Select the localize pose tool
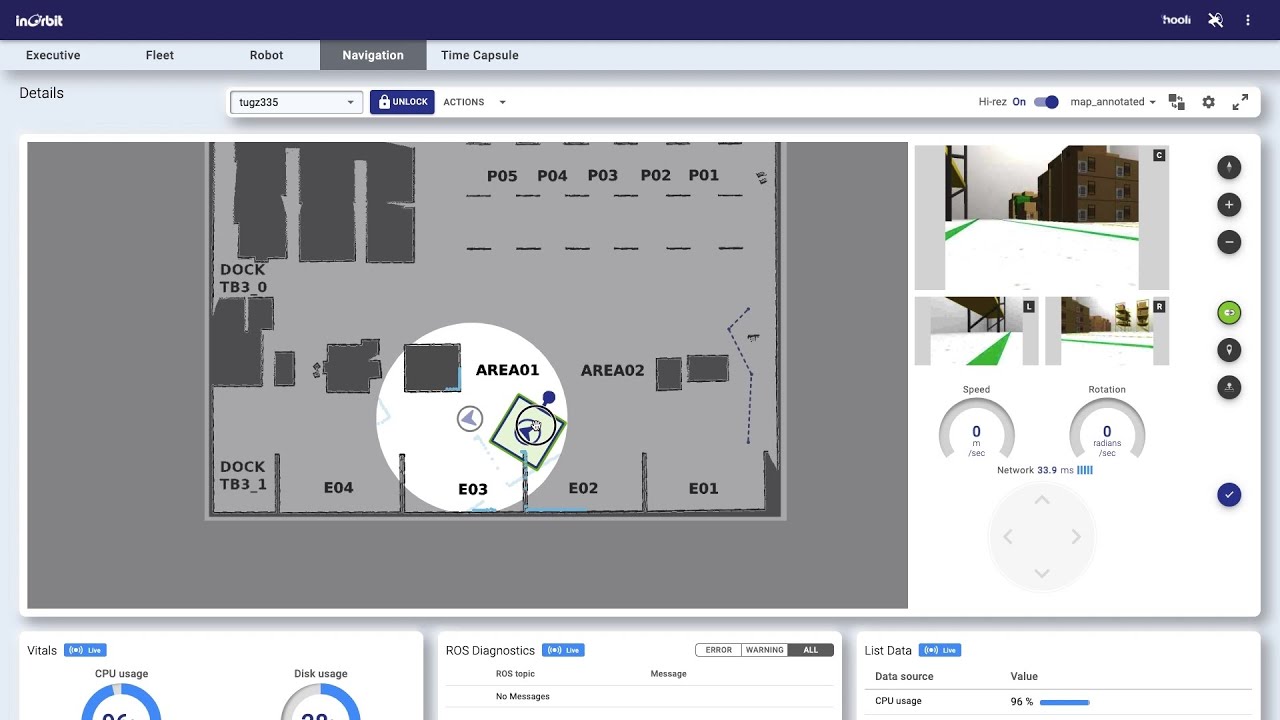The image size is (1280, 720). click(1229, 387)
